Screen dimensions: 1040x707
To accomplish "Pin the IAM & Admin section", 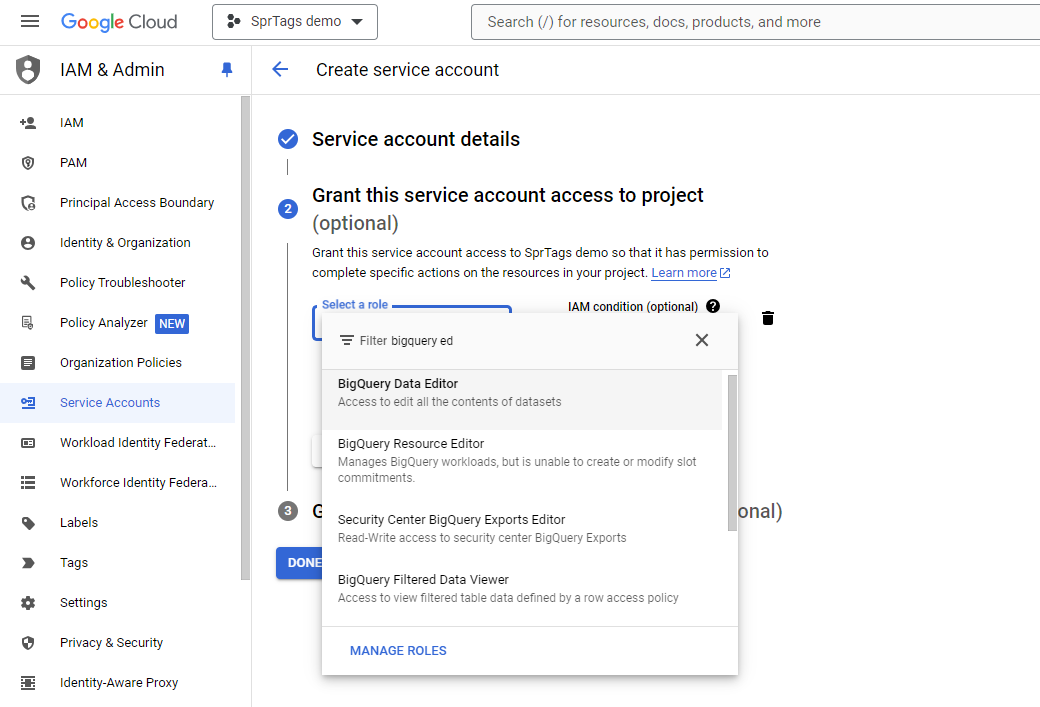I will pyautogui.click(x=226, y=69).
